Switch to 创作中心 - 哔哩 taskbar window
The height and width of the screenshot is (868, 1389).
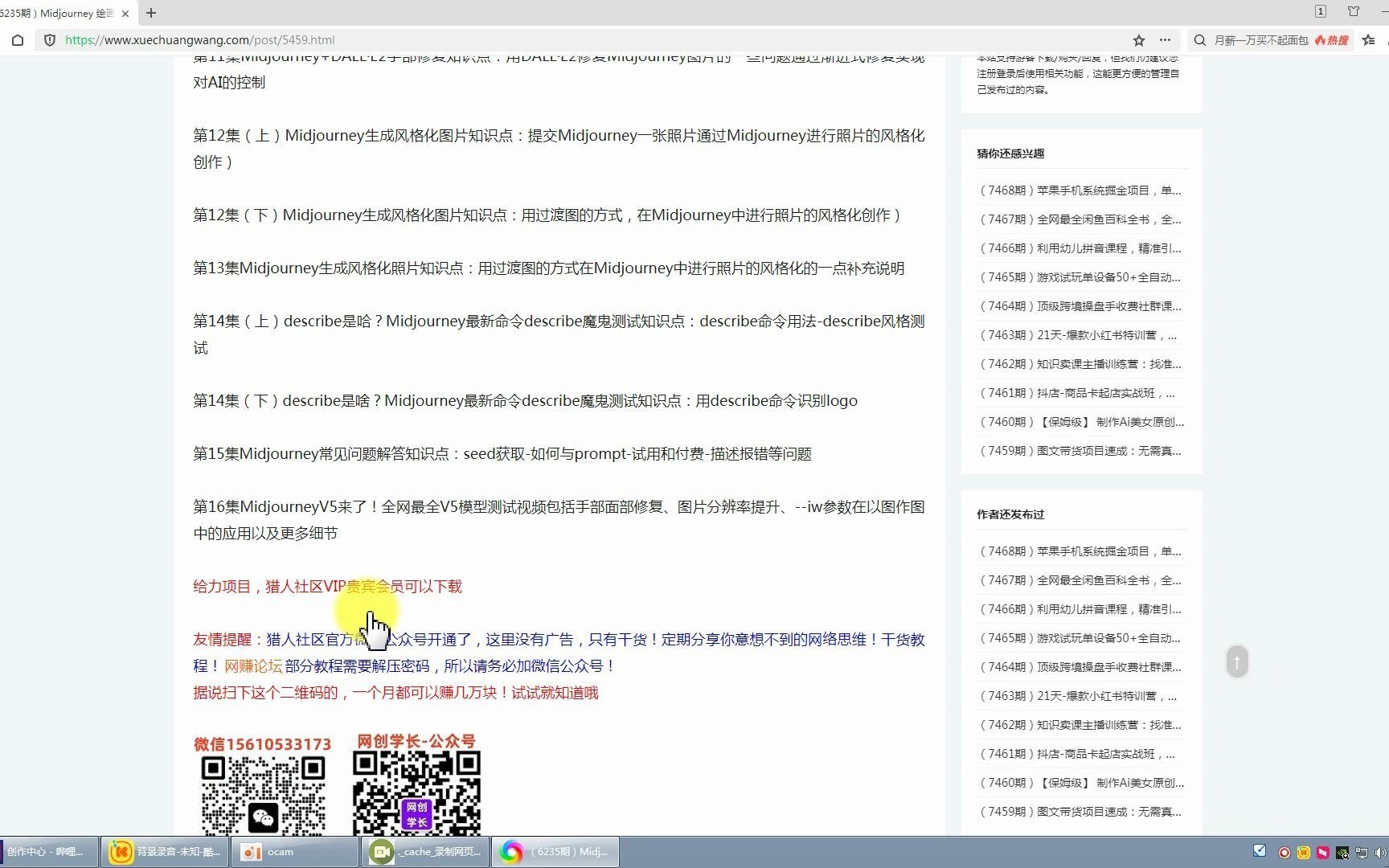(x=49, y=852)
